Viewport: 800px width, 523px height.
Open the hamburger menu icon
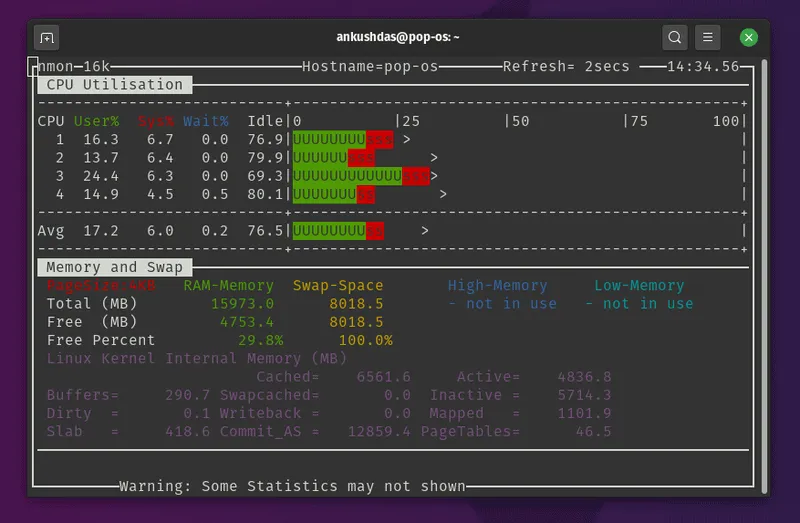click(708, 37)
